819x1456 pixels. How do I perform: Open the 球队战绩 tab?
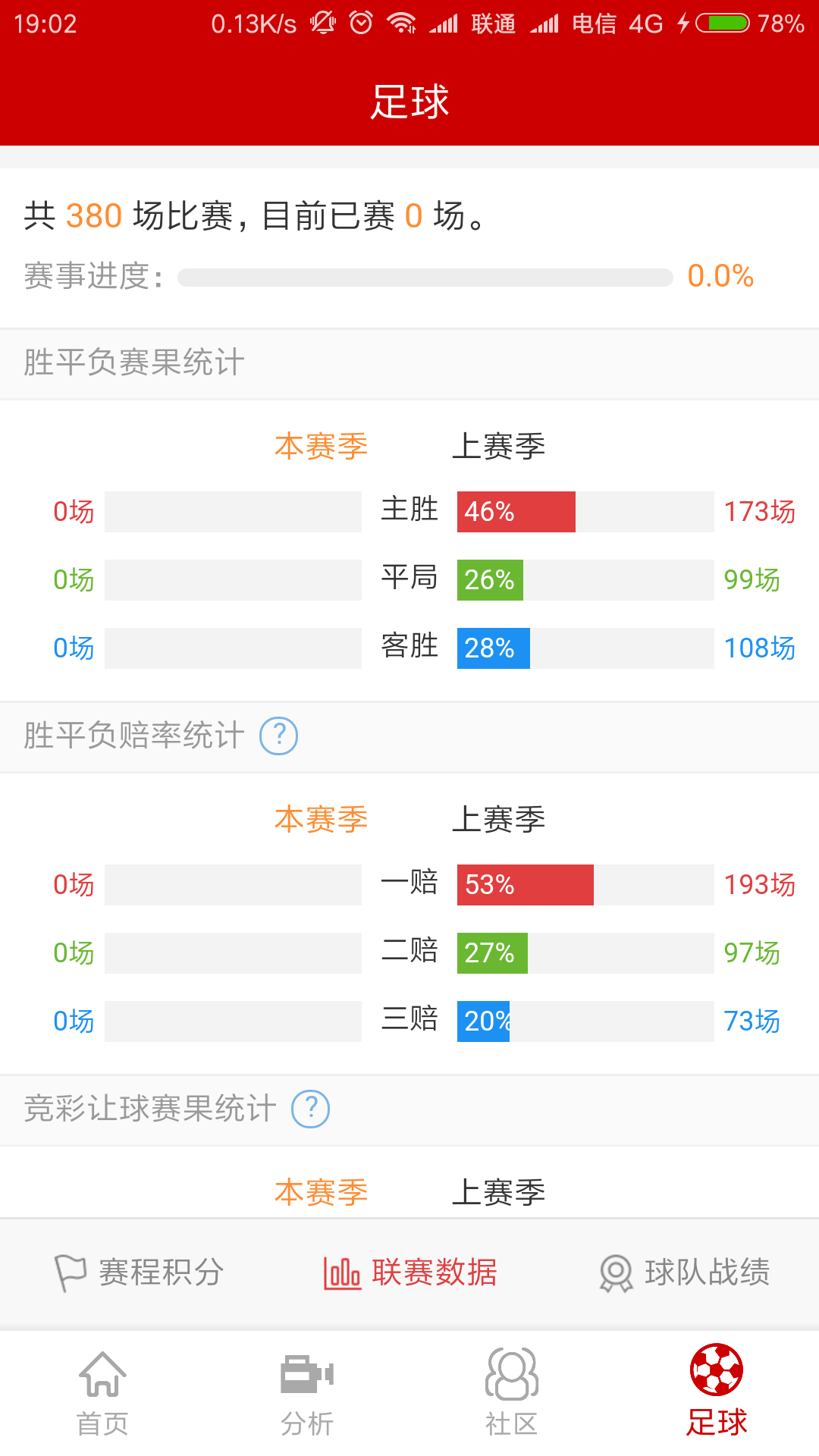684,1272
